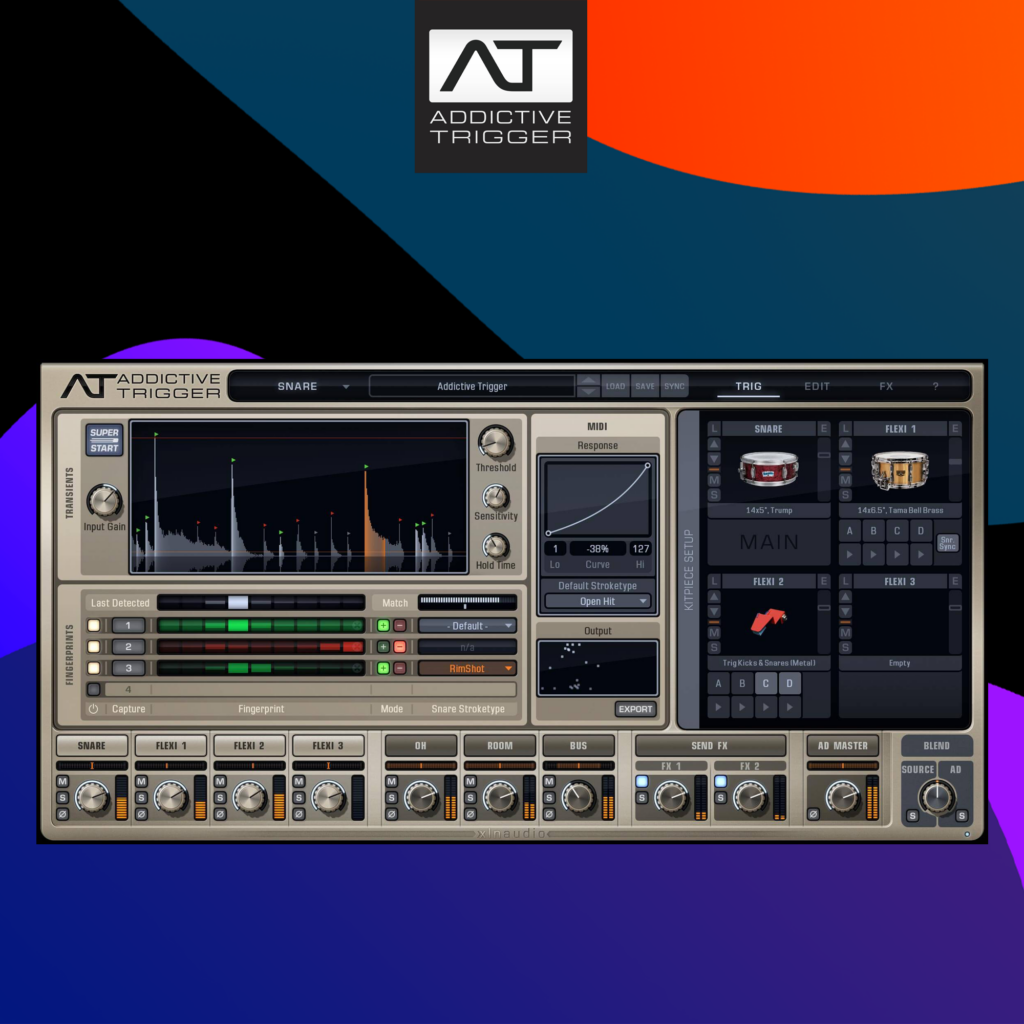
Task: Toggle fingerprint 3 checkbox
Action: coord(93,668)
